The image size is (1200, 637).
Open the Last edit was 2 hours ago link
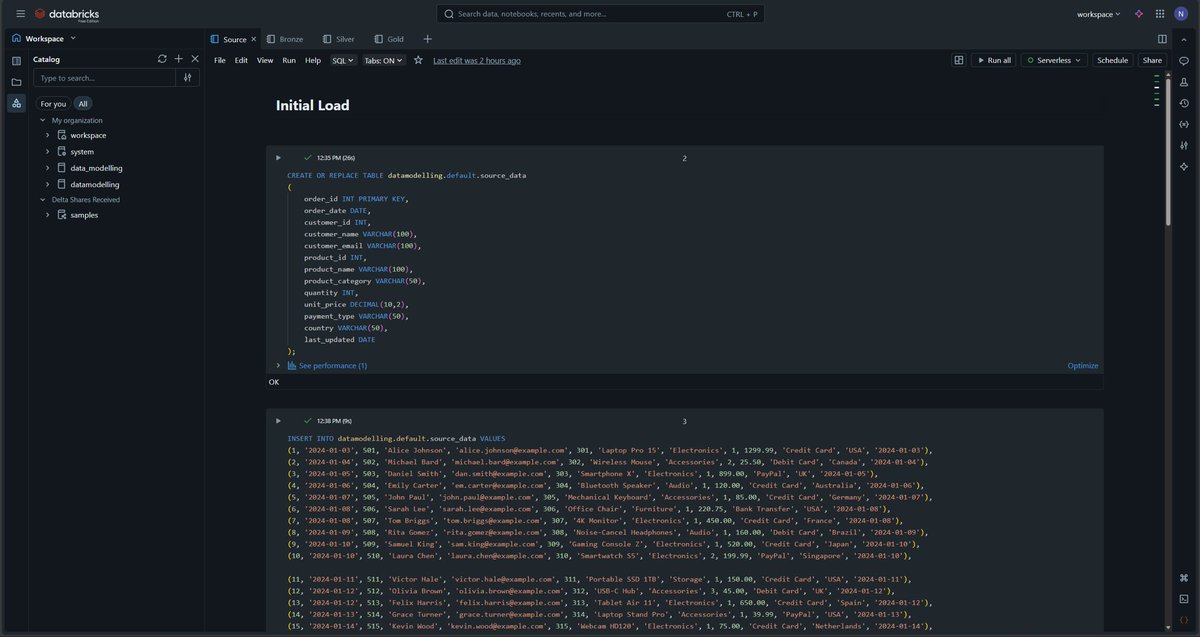point(477,60)
